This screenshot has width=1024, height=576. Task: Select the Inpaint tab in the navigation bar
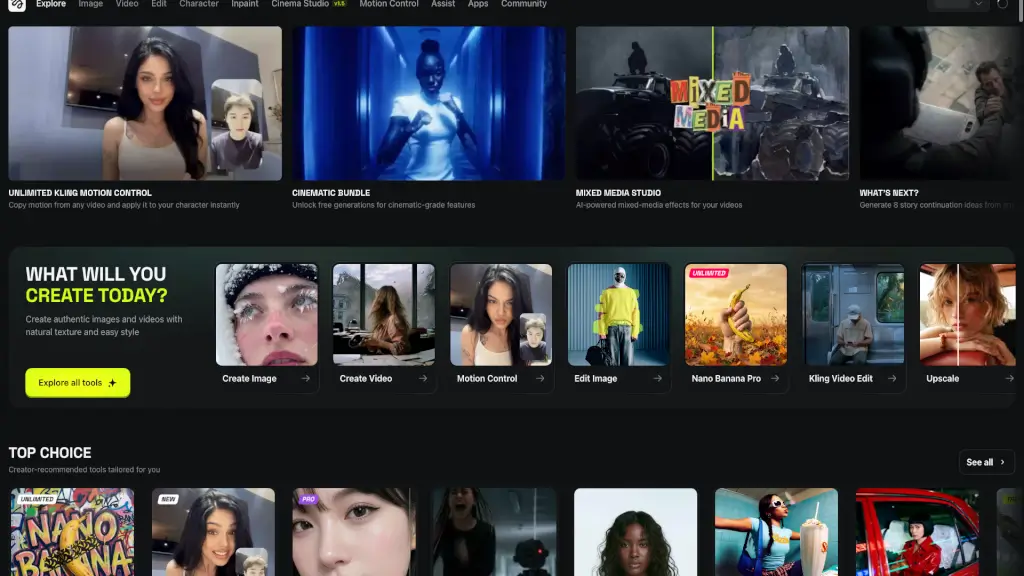click(244, 4)
